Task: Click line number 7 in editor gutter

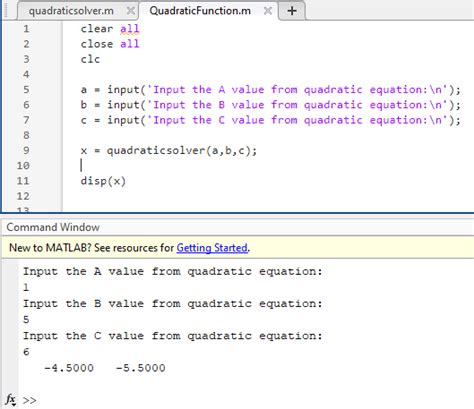Action: point(26,120)
